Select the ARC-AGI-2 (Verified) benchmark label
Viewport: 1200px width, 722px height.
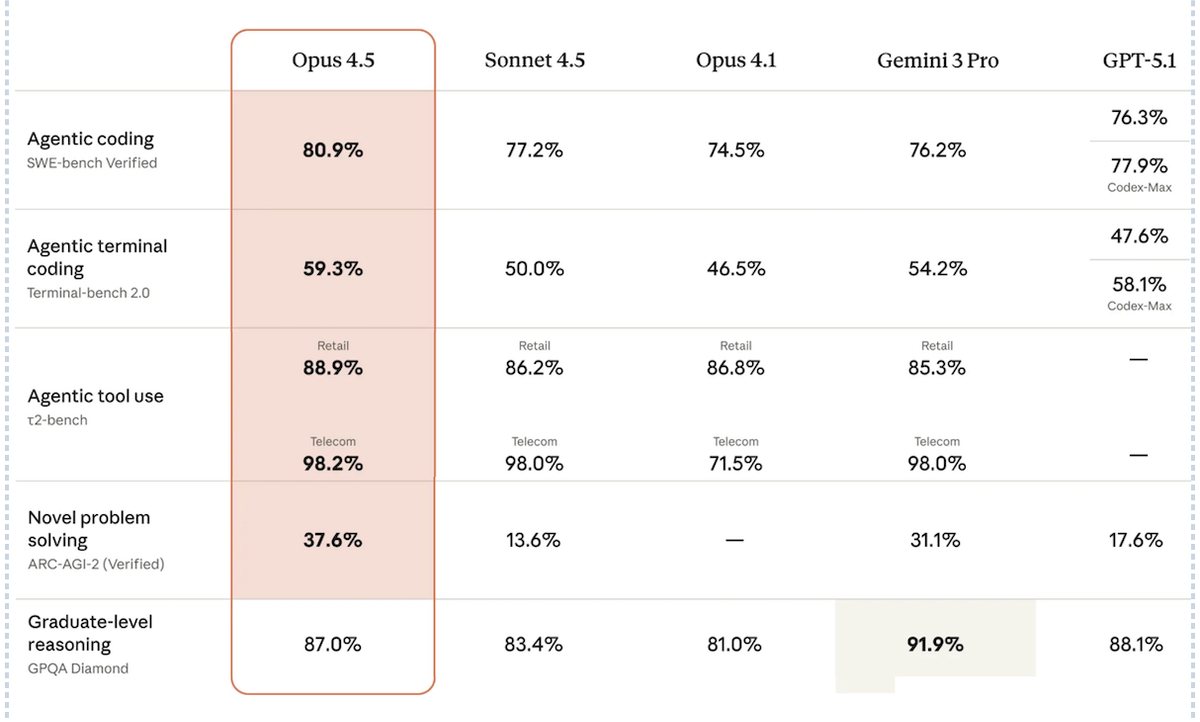pos(96,564)
